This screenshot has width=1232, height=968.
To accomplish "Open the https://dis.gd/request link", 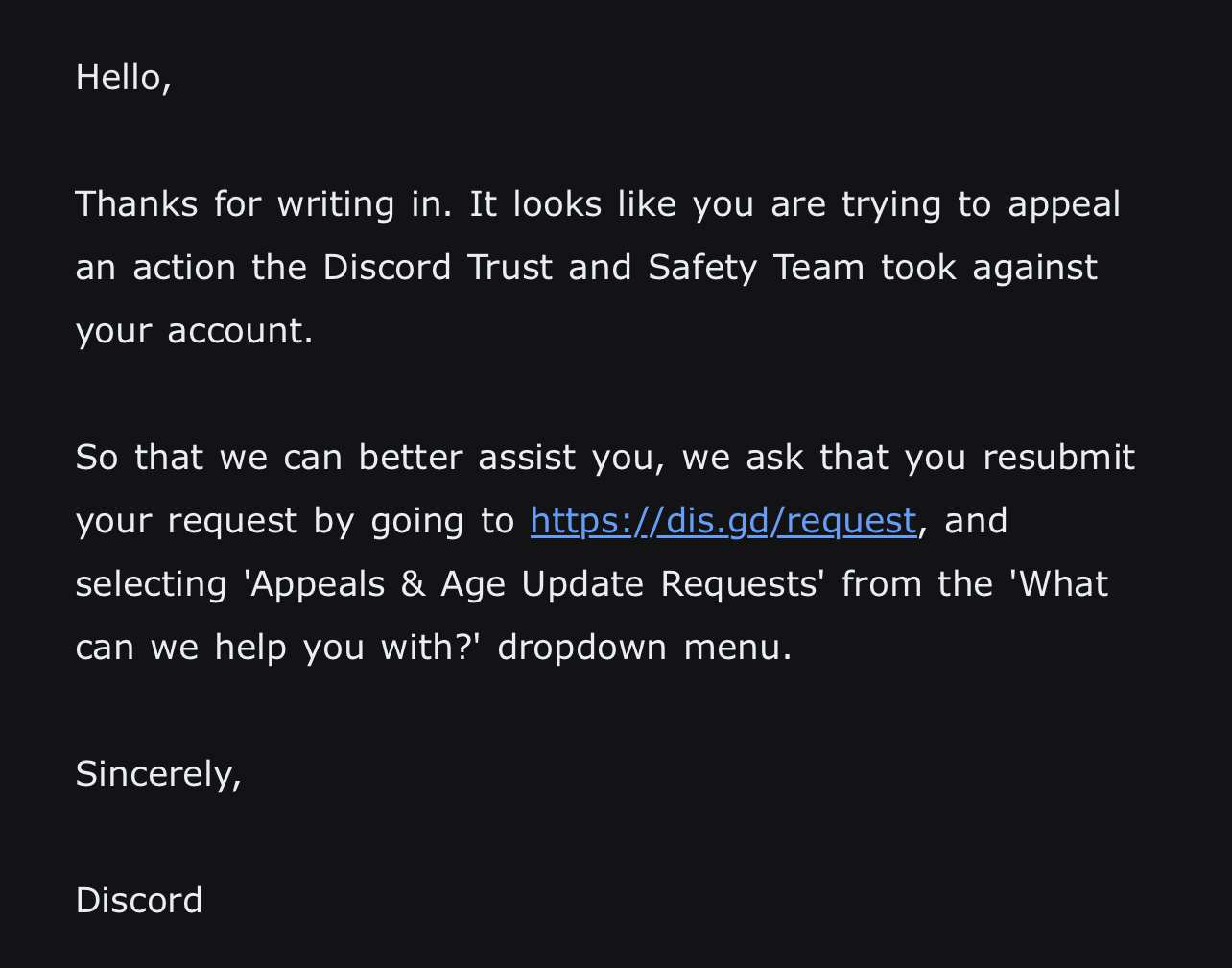I will [723, 521].
